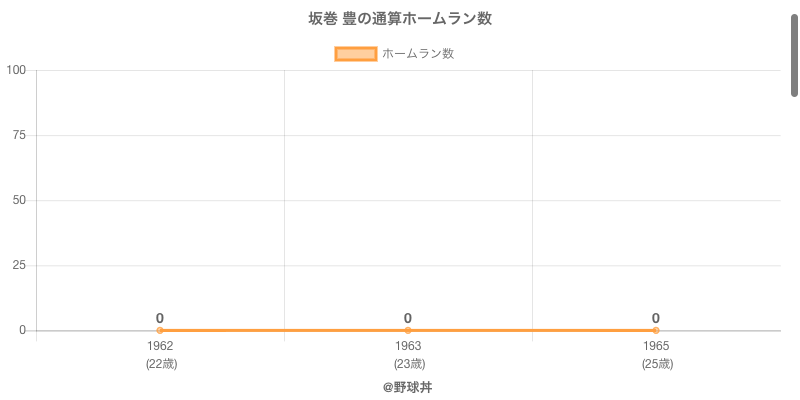The height and width of the screenshot is (400, 800).
Task: Click the 1965 data point marker
Action: [656, 330]
